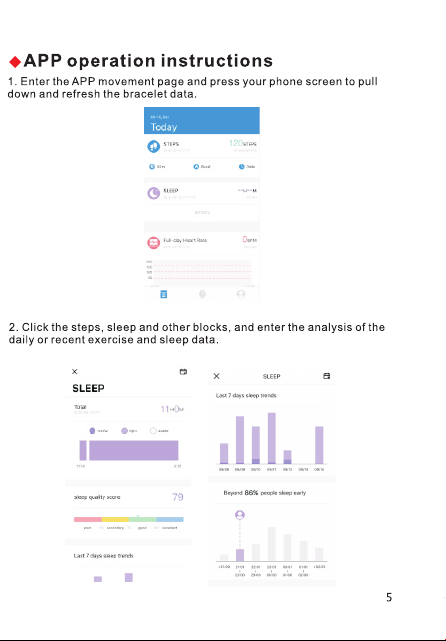Image resolution: width=446 pixels, height=641 pixels.
Task: Open the purple sleep moon icon
Action: tap(153, 193)
